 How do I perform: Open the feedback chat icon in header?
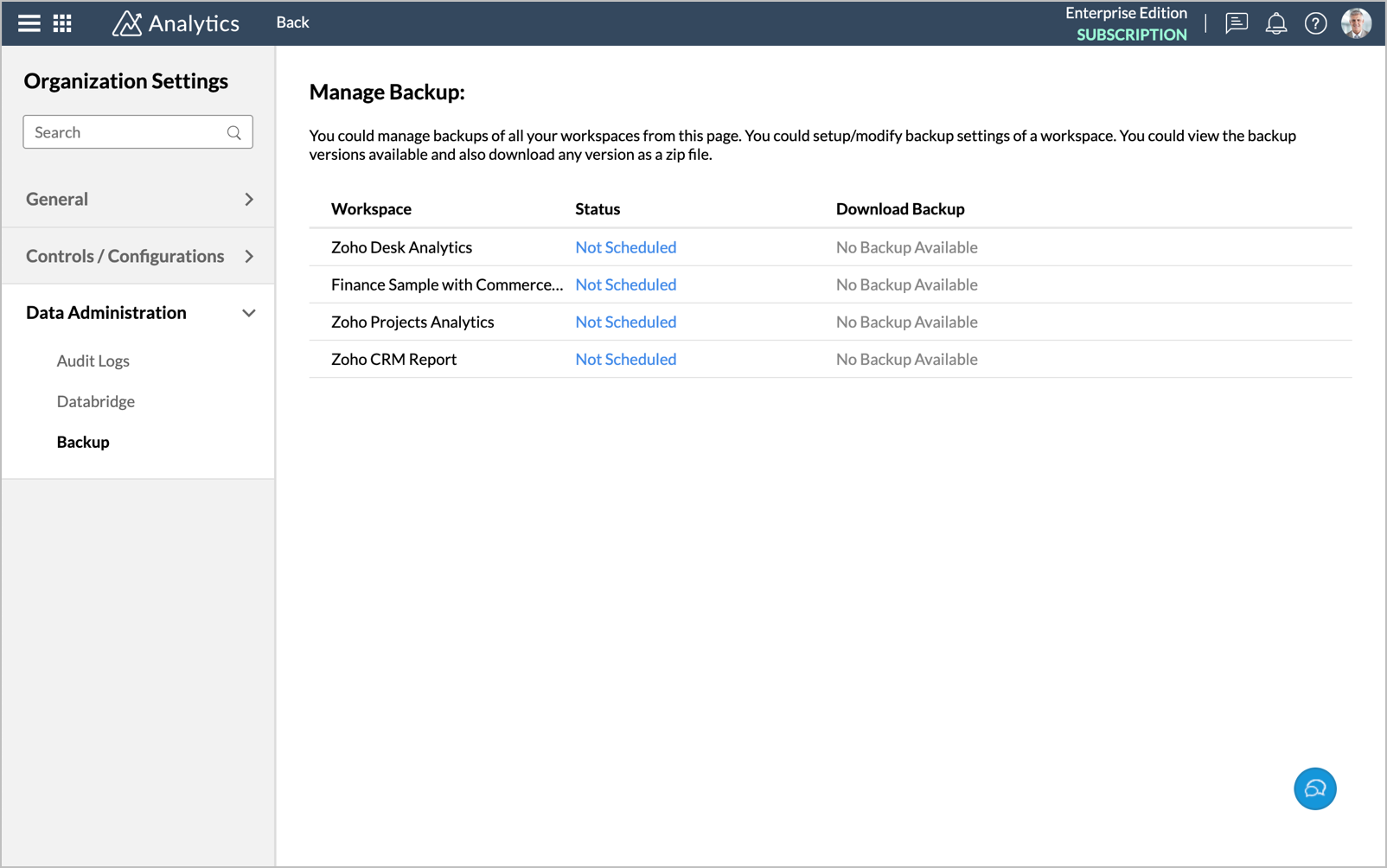(1237, 23)
